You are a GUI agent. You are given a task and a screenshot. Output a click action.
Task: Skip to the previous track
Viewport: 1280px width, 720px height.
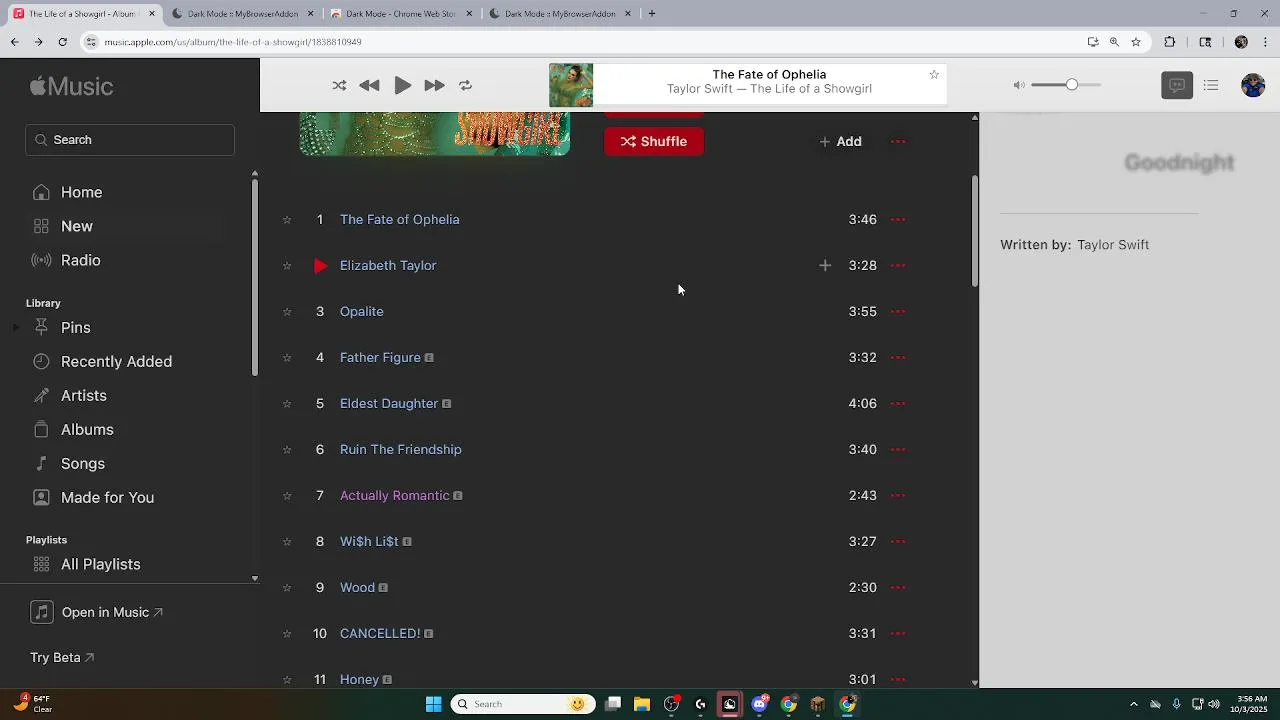coord(369,86)
